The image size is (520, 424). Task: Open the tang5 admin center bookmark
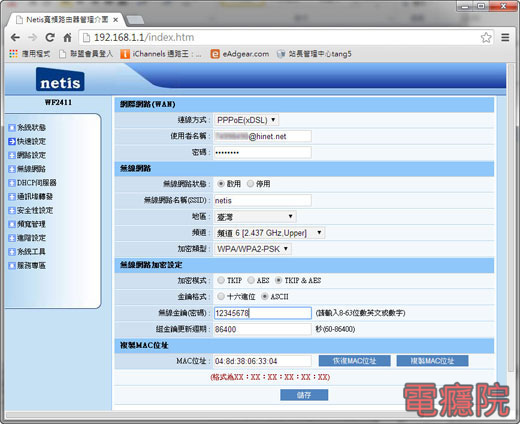(x=314, y=54)
